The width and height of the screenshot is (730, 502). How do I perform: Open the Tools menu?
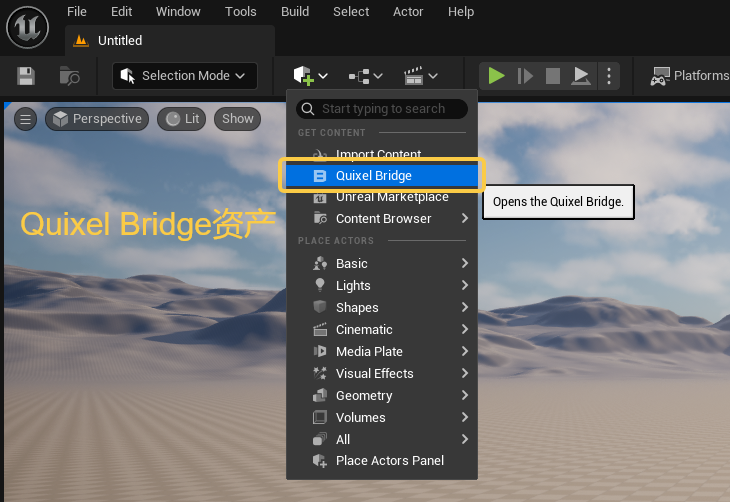(x=241, y=11)
